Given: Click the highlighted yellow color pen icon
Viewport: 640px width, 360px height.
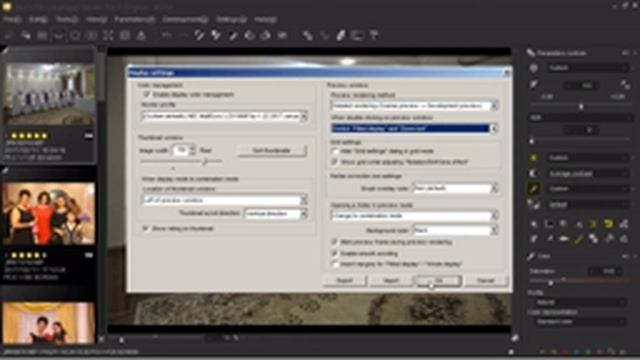Looking at the screenshot, I should [533, 189].
